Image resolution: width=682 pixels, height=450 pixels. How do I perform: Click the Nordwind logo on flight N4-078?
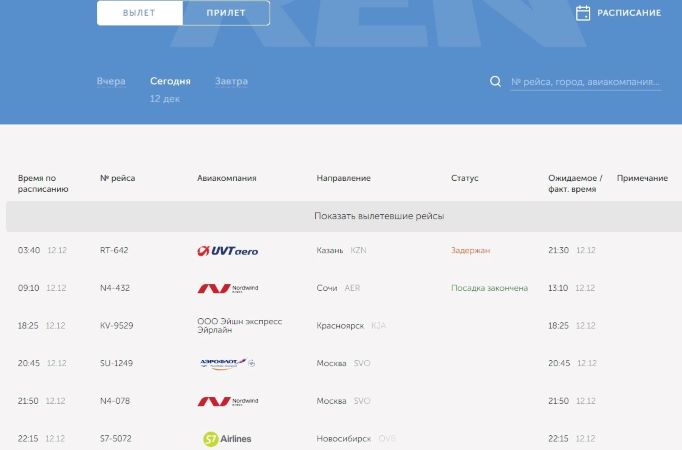[227, 401]
